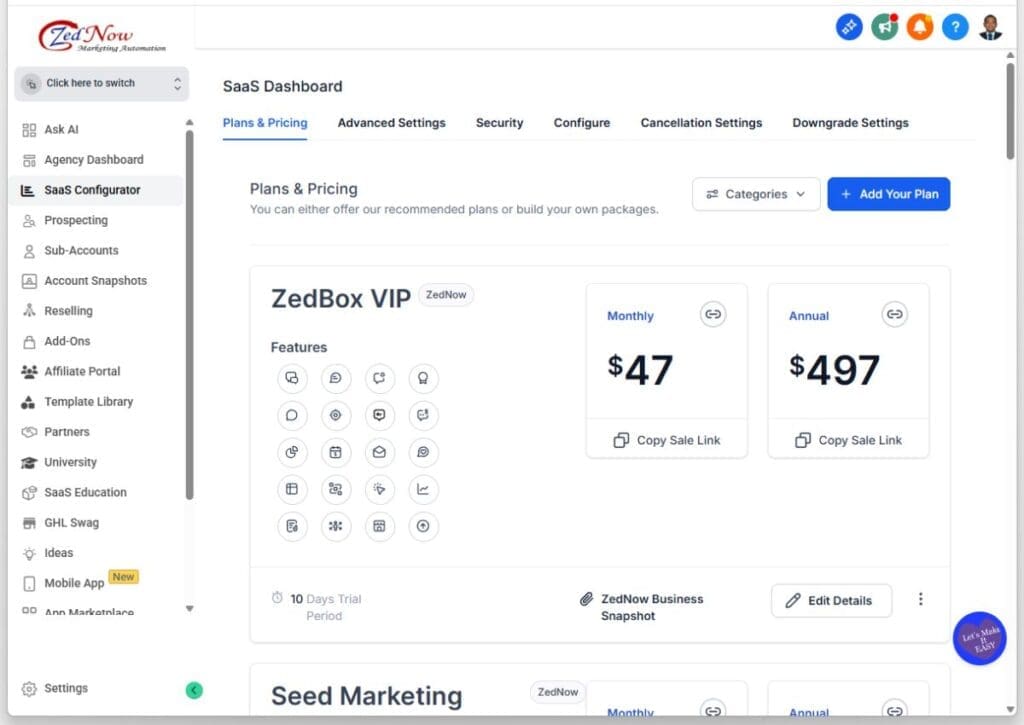
Task: Click the main page vertical scrollbar
Action: coord(1010,110)
